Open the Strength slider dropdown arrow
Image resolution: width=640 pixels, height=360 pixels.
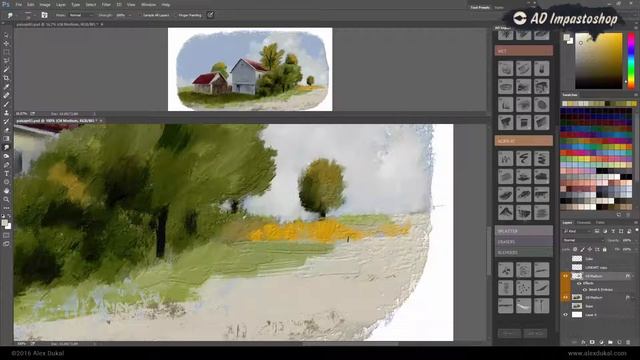[x=130, y=15]
